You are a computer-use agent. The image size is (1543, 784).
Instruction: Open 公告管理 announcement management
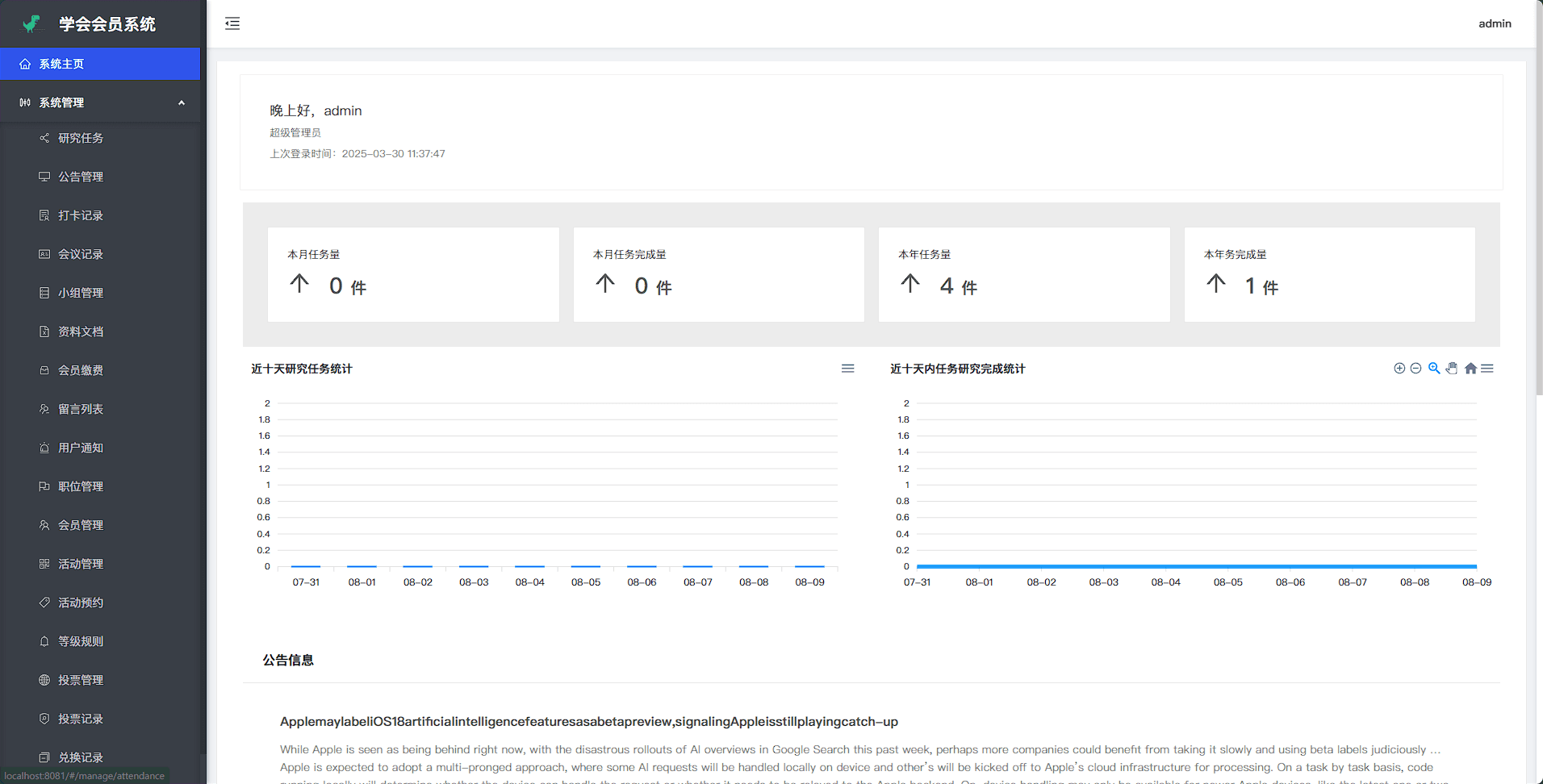click(x=81, y=177)
